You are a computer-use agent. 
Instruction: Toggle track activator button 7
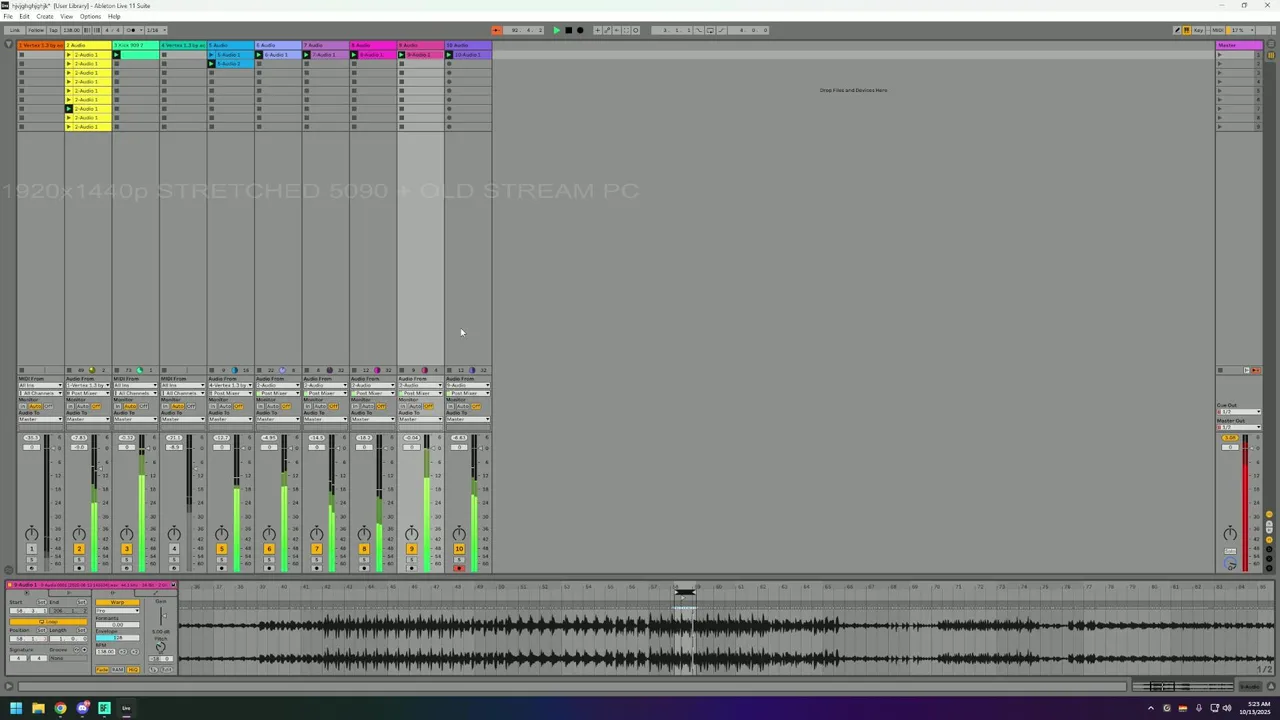click(317, 549)
